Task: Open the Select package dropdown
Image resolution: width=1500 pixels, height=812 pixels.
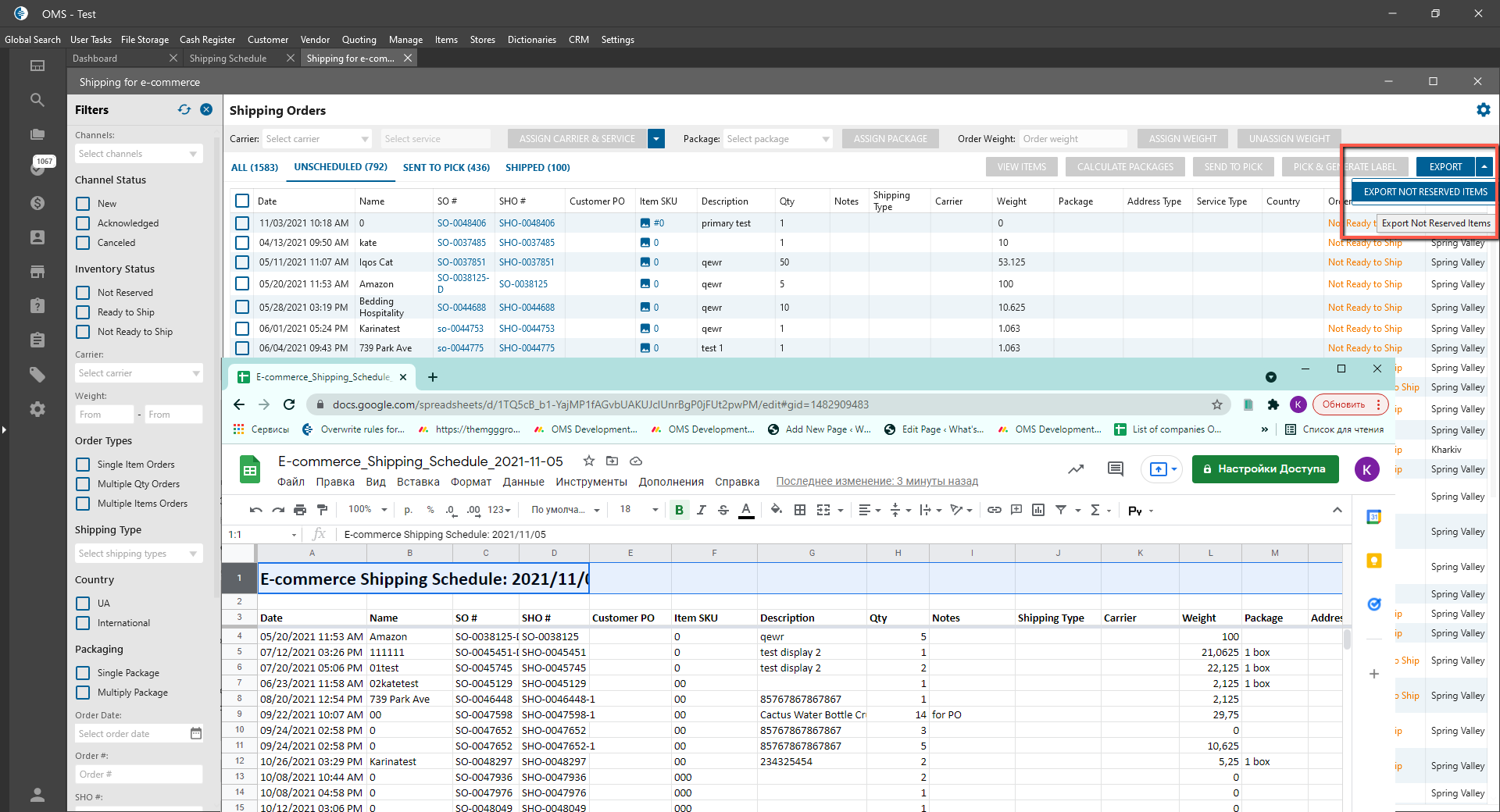Action: click(777, 139)
